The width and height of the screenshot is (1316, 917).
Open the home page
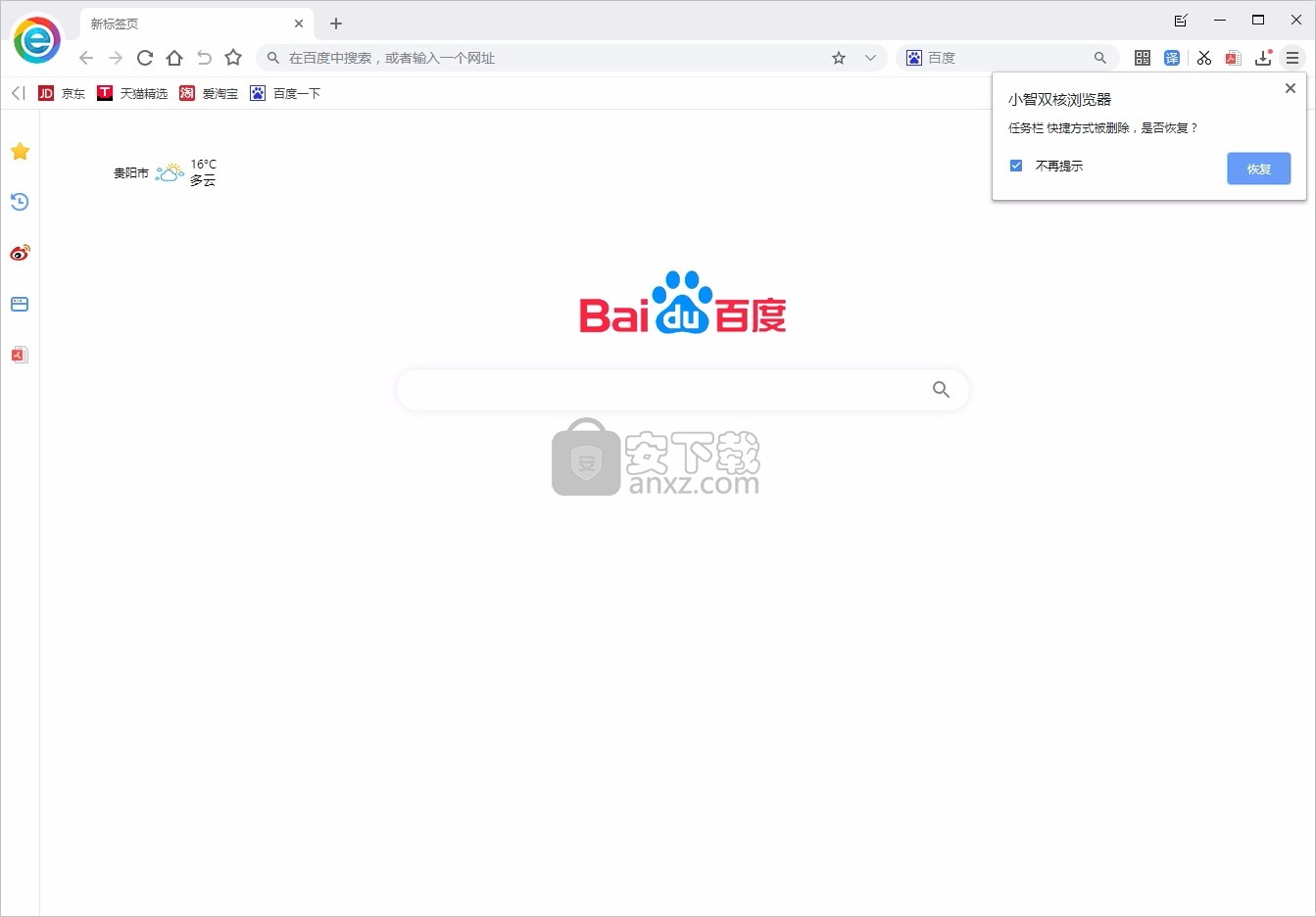click(174, 58)
